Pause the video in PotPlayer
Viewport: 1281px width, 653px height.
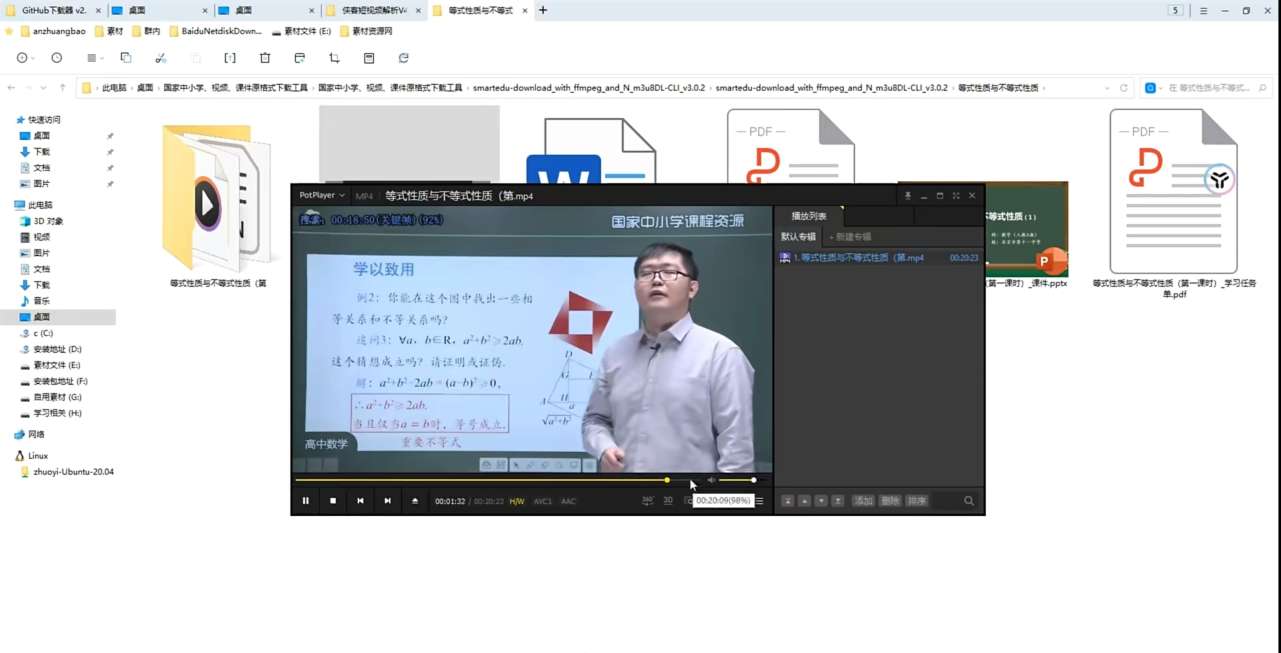(306, 501)
